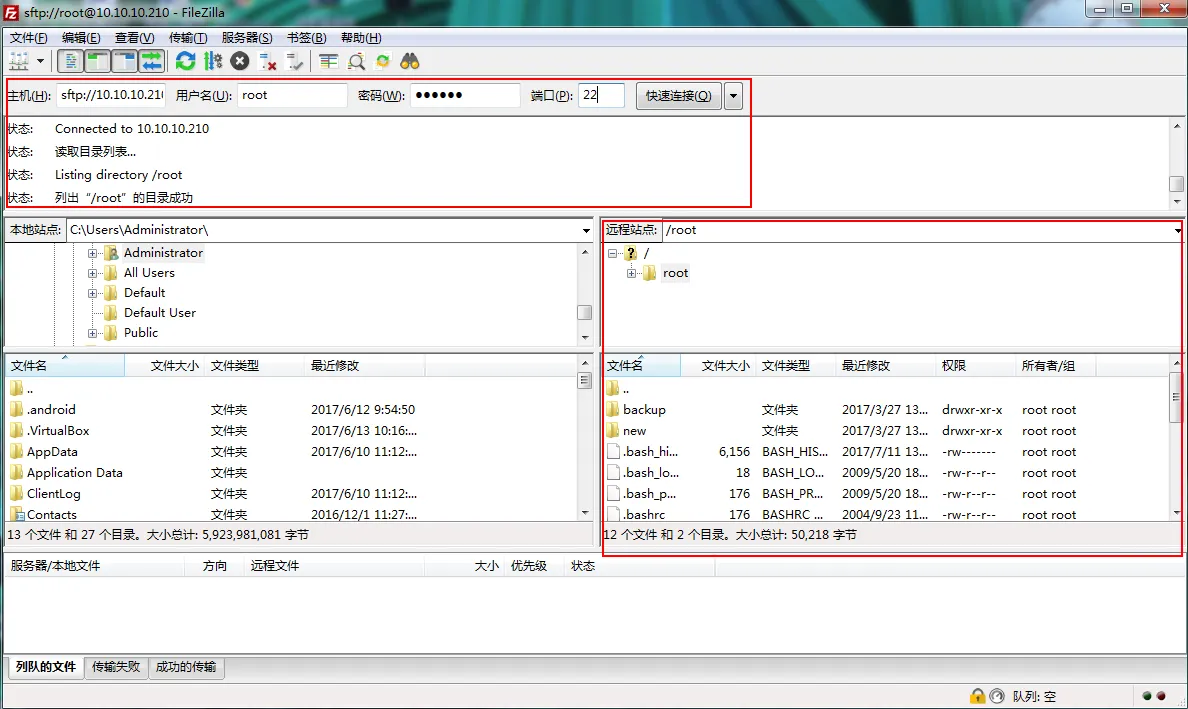Switch to the 传输失败 tab
The image size is (1188, 709).
tap(116, 667)
